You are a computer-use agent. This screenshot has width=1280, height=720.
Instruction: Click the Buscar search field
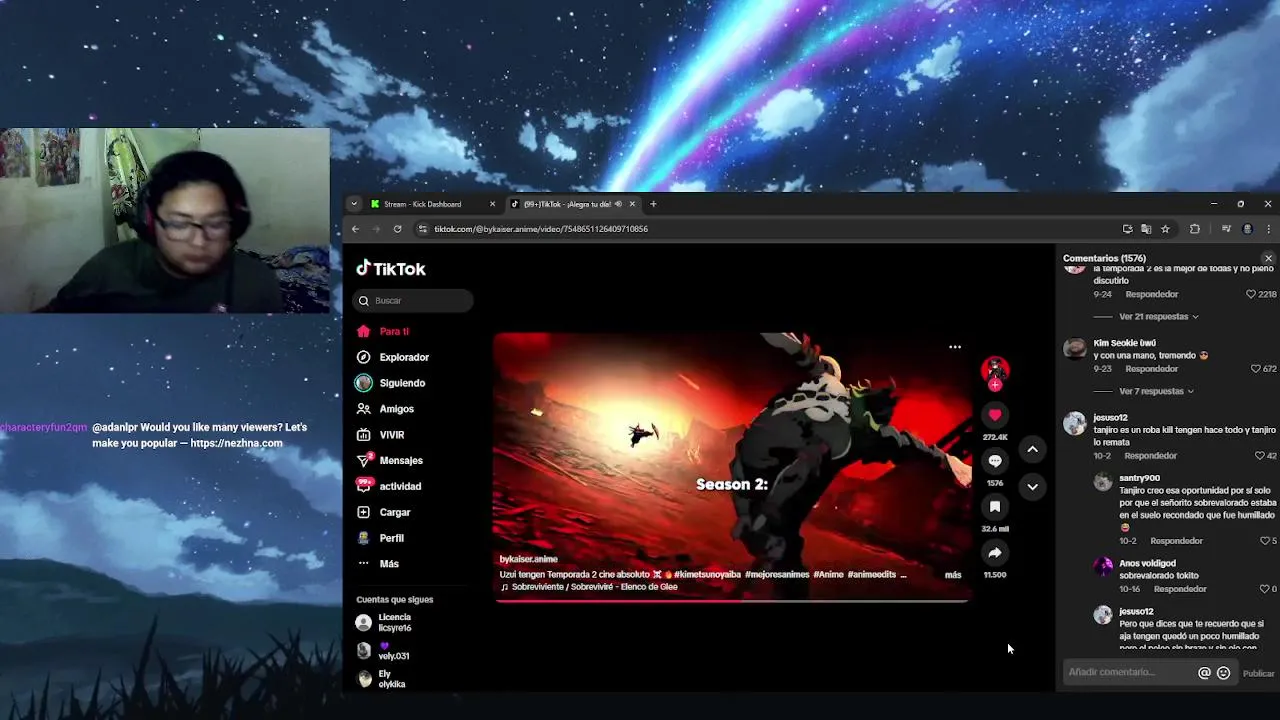click(413, 300)
